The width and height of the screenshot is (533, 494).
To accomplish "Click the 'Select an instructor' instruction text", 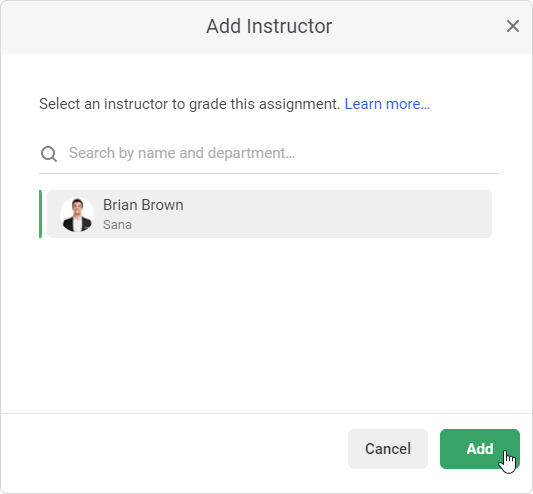I will pos(189,104).
